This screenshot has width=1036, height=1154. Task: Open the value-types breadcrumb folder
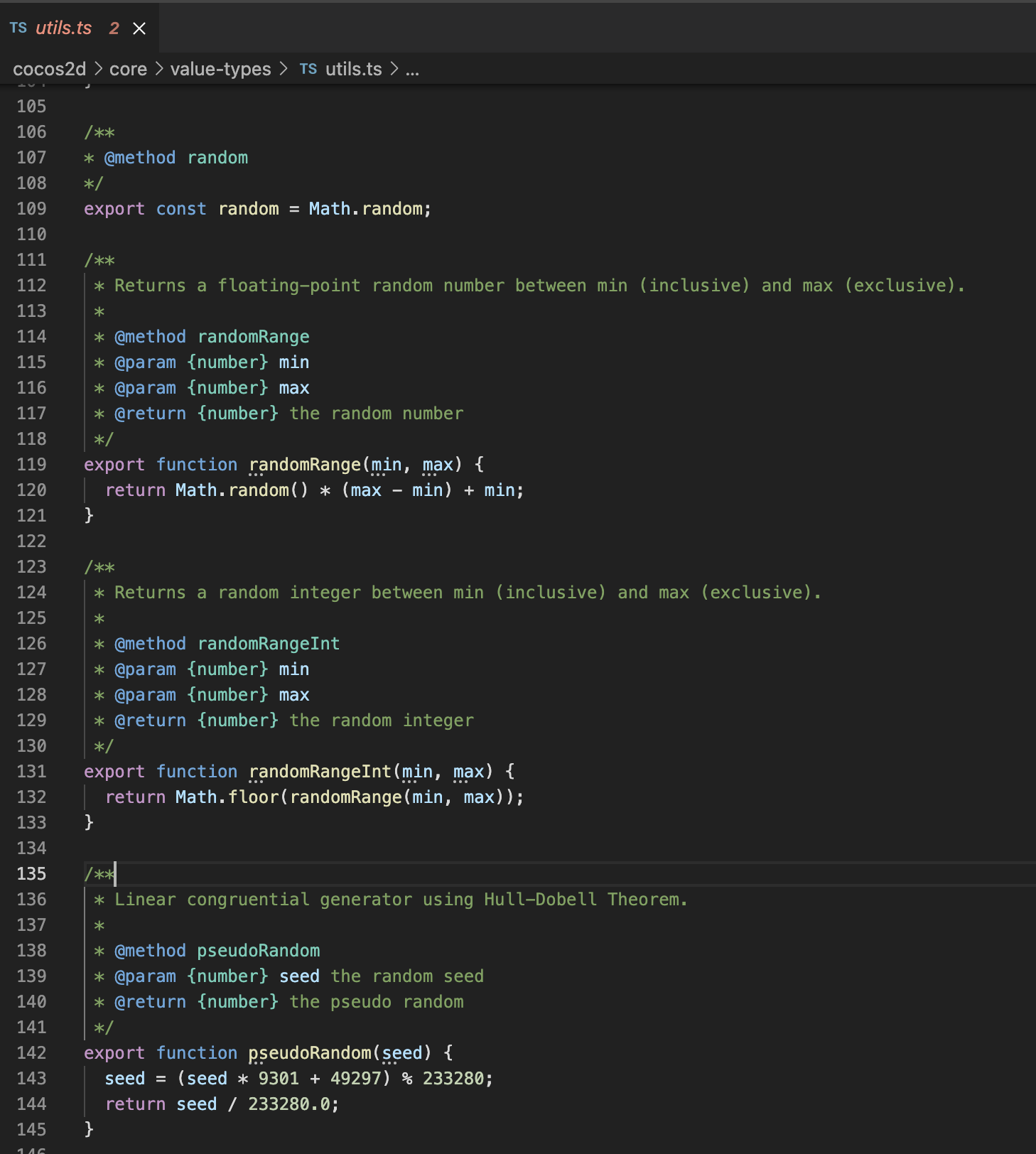220,69
